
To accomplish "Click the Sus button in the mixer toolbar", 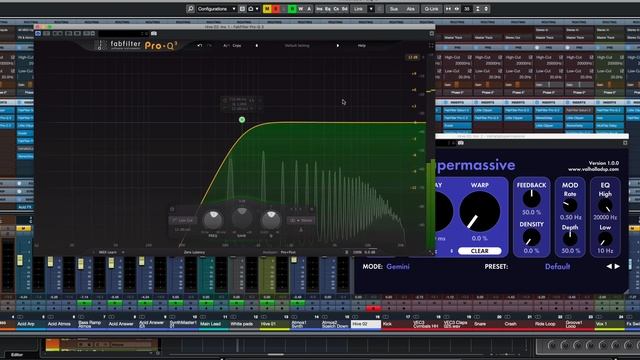I will point(394,9).
